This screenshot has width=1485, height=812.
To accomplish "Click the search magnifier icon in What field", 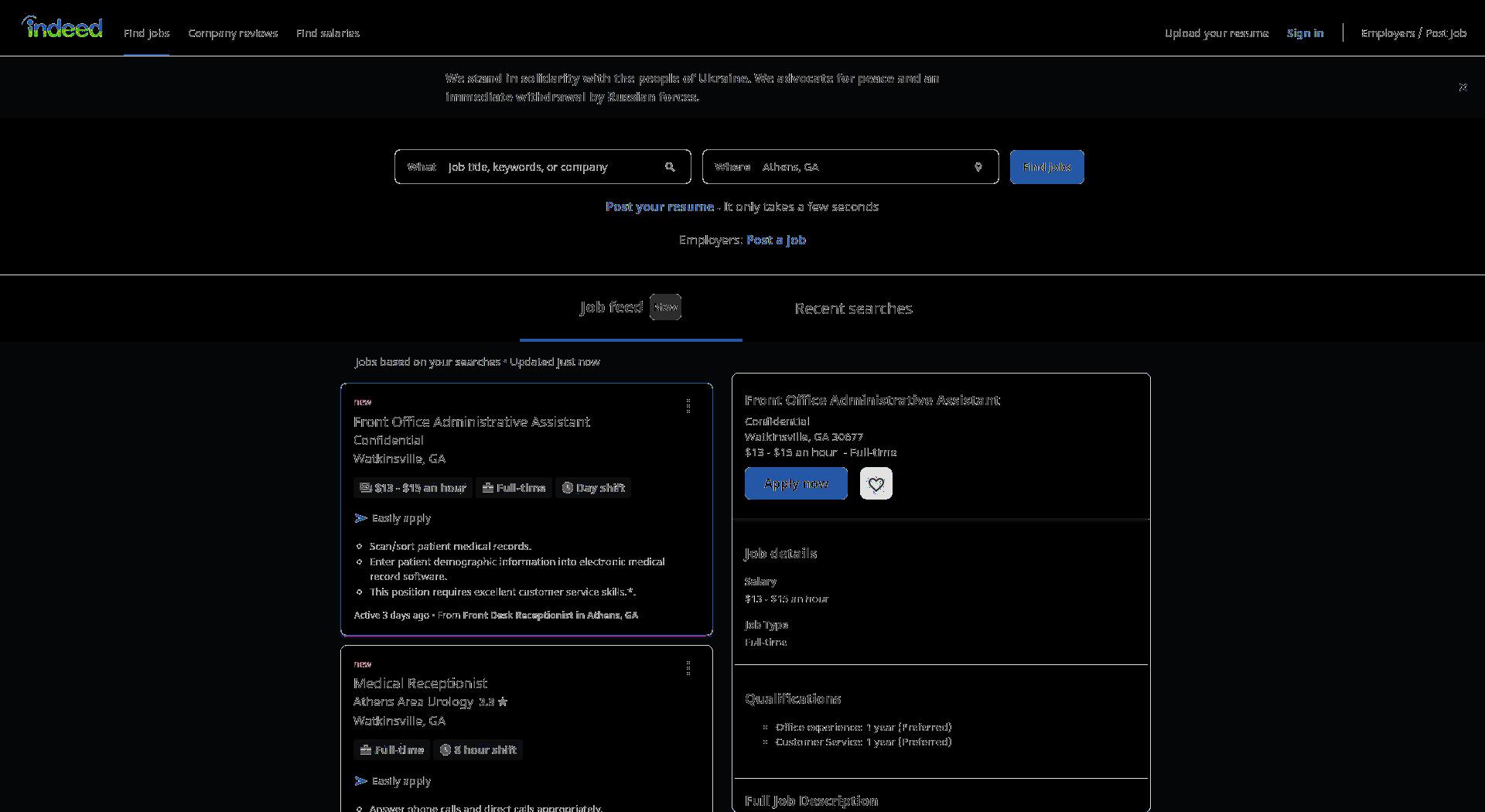I will click(670, 167).
